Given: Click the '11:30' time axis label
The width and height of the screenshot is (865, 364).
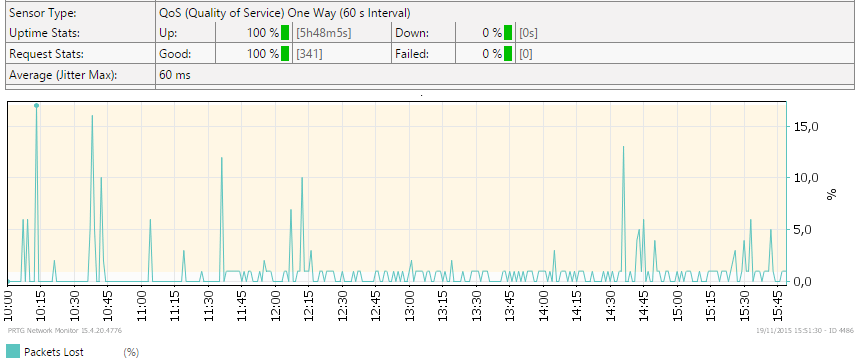Looking at the screenshot, I should pos(209,307).
